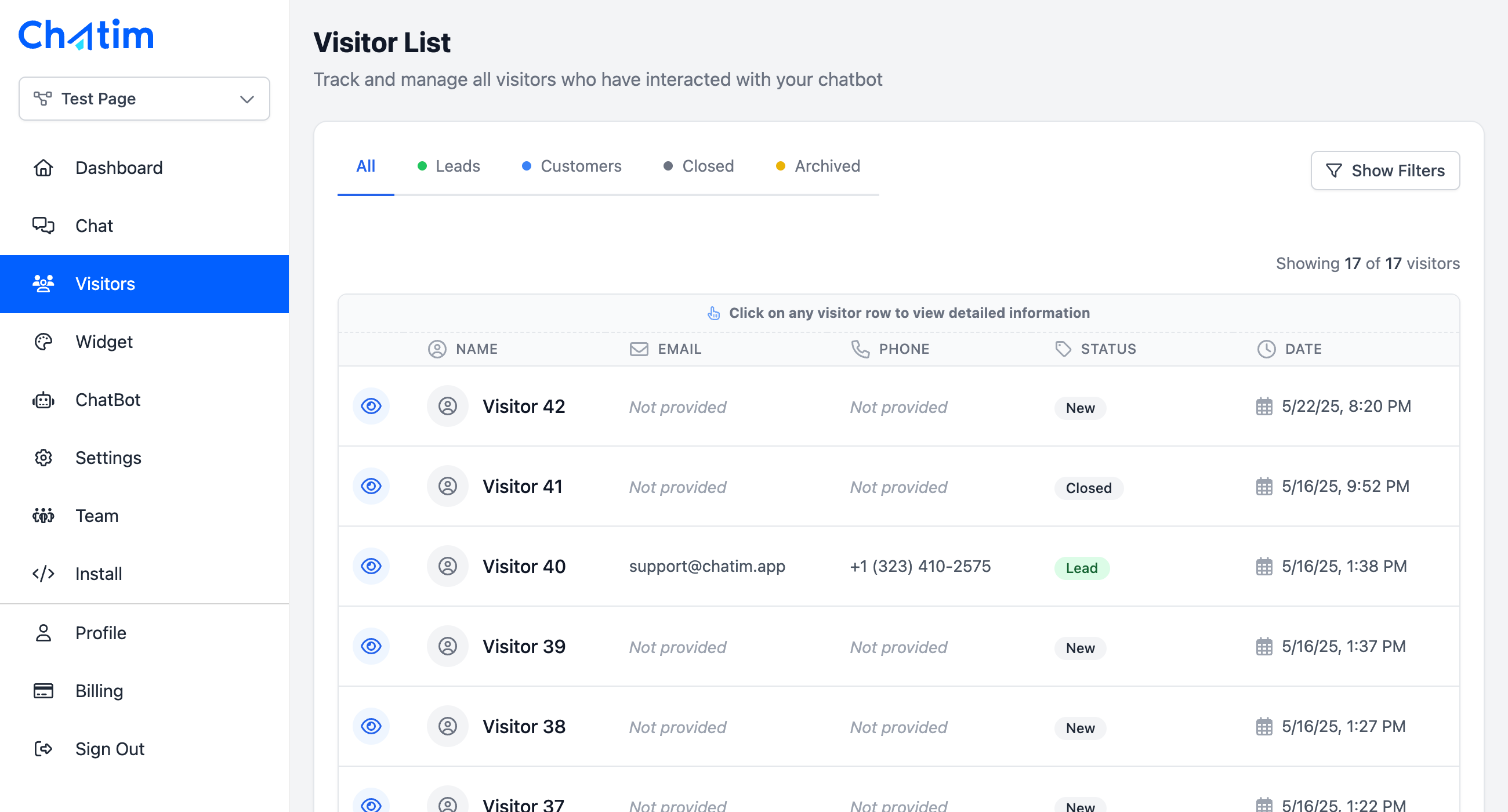Sign Out of the application
This screenshot has width=1508, height=812.
[110, 749]
